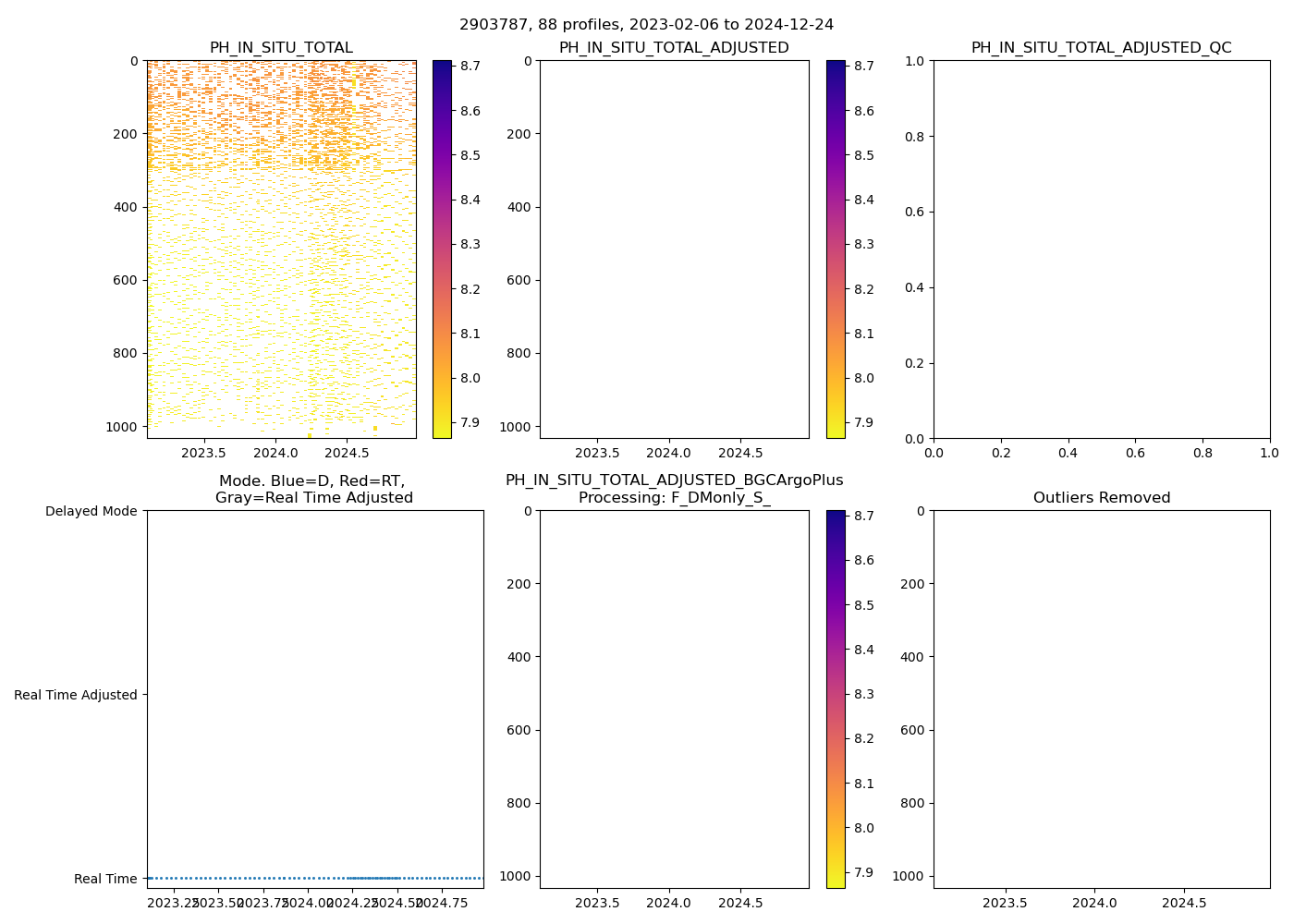The width and height of the screenshot is (1294, 924).
Task: Click the Outliers Removed plot title
Action: 1101,498
